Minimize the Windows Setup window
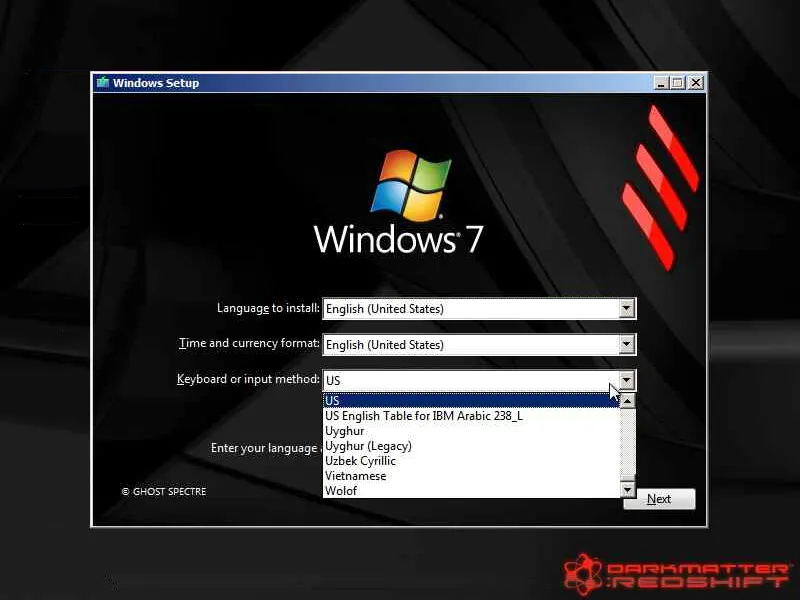Image resolution: width=800 pixels, height=600 pixels. [661, 83]
